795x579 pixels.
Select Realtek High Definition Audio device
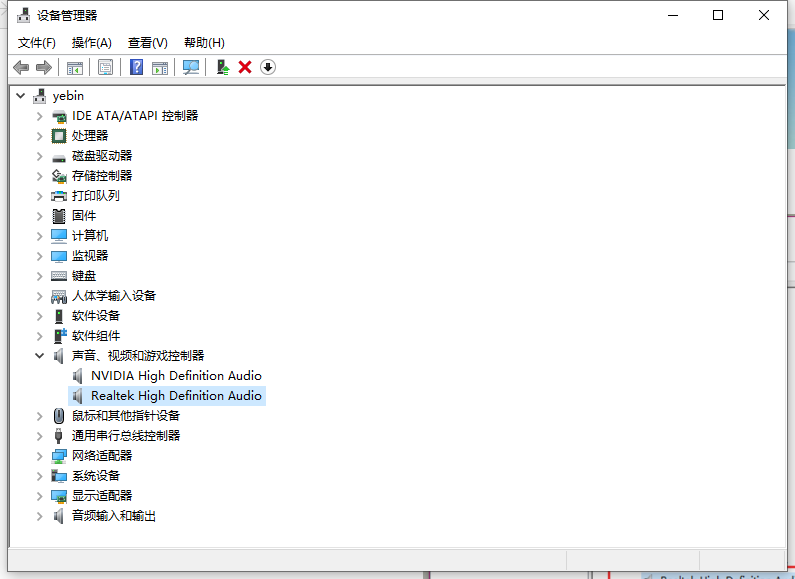click(176, 396)
